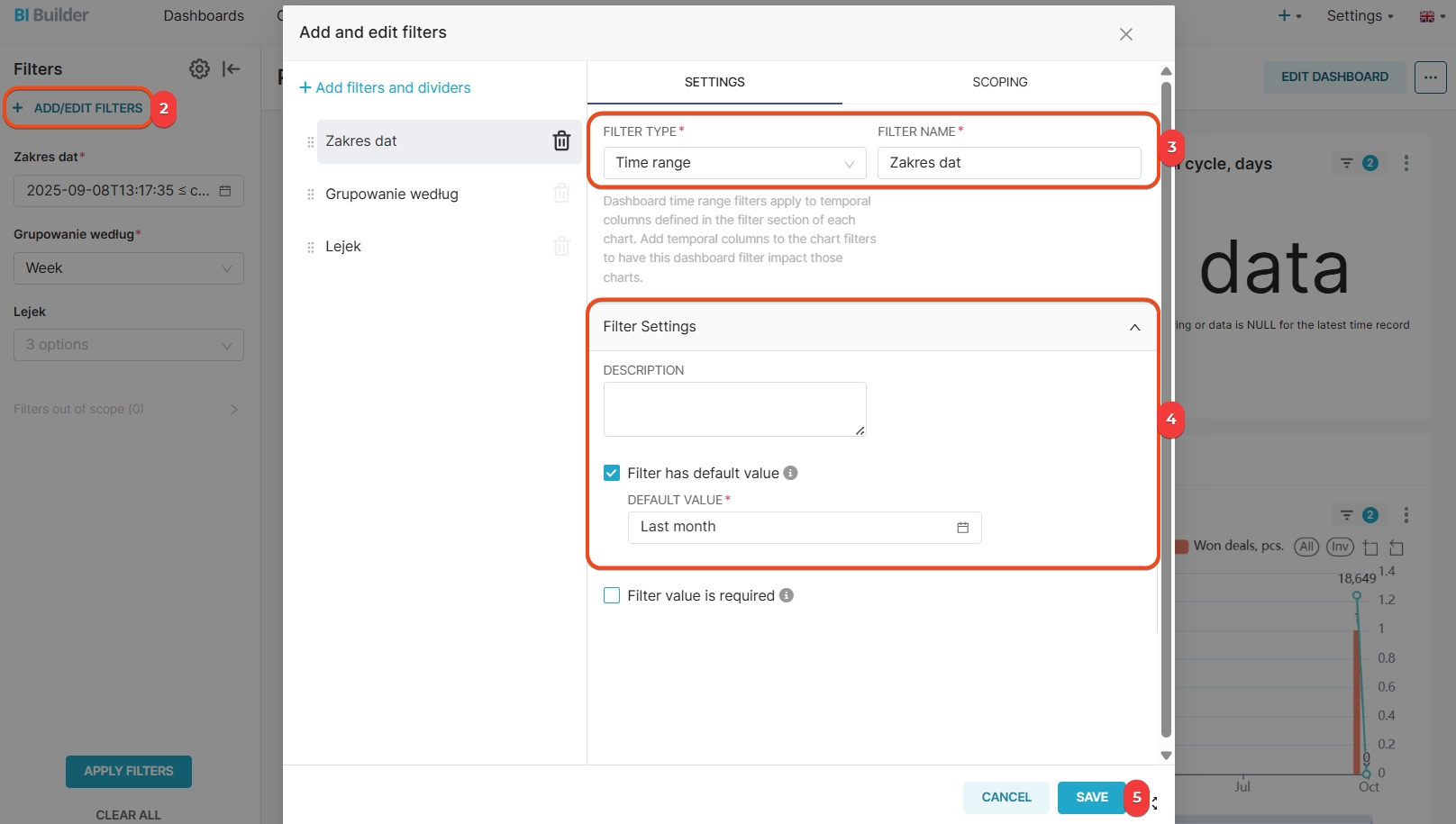Click info icon beside Filter has default value
The height and width of the screenshot is (824, 1456).
point(790,473)
